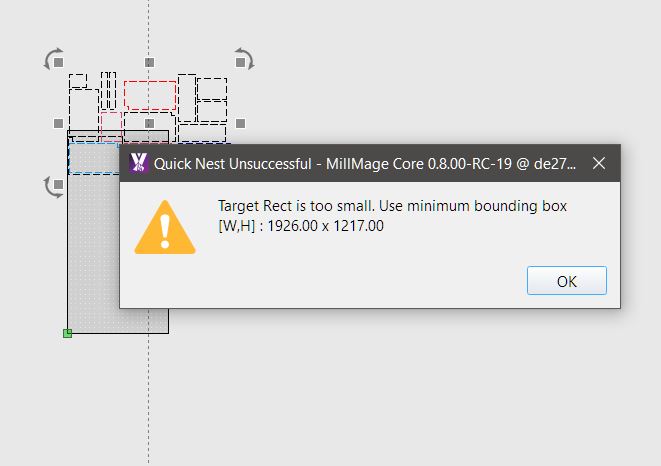
Task: Select the middle-right square selection handle
Action: tap(240, 123)
